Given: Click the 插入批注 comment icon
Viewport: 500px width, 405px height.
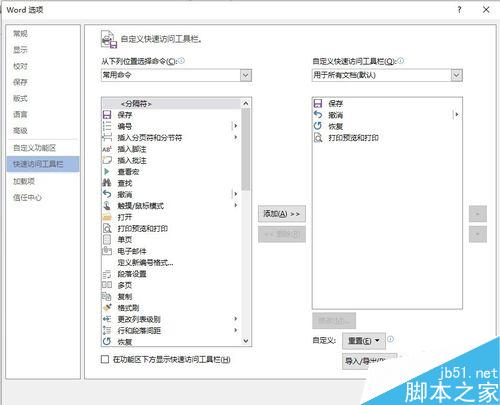Looking at the screenshot, I should 107,160.
